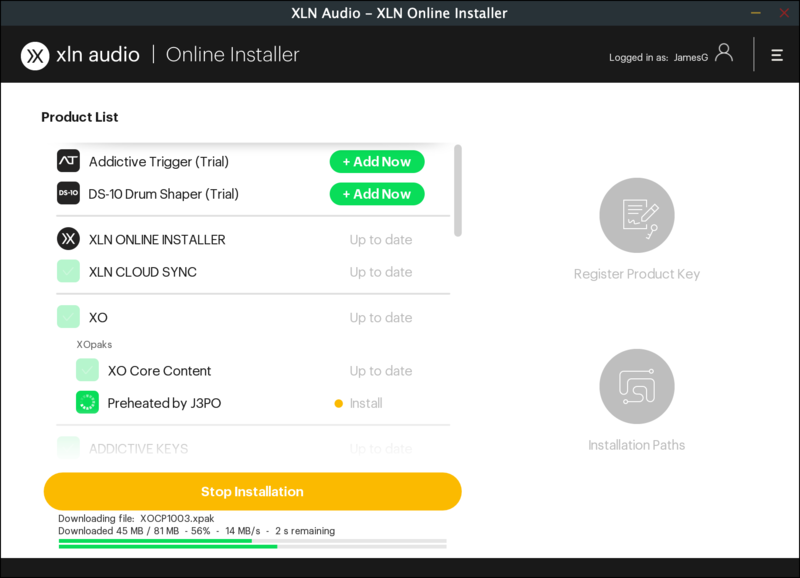The width and height of the screenshot is (800, 578).
Task: Click 'Up to date' for XLN CLOUD SYNC
Action: point(381,272)
